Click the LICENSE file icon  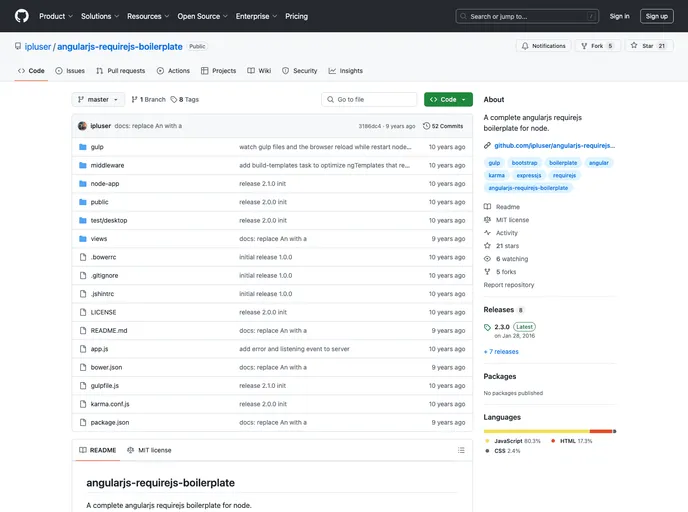point(82,312)
